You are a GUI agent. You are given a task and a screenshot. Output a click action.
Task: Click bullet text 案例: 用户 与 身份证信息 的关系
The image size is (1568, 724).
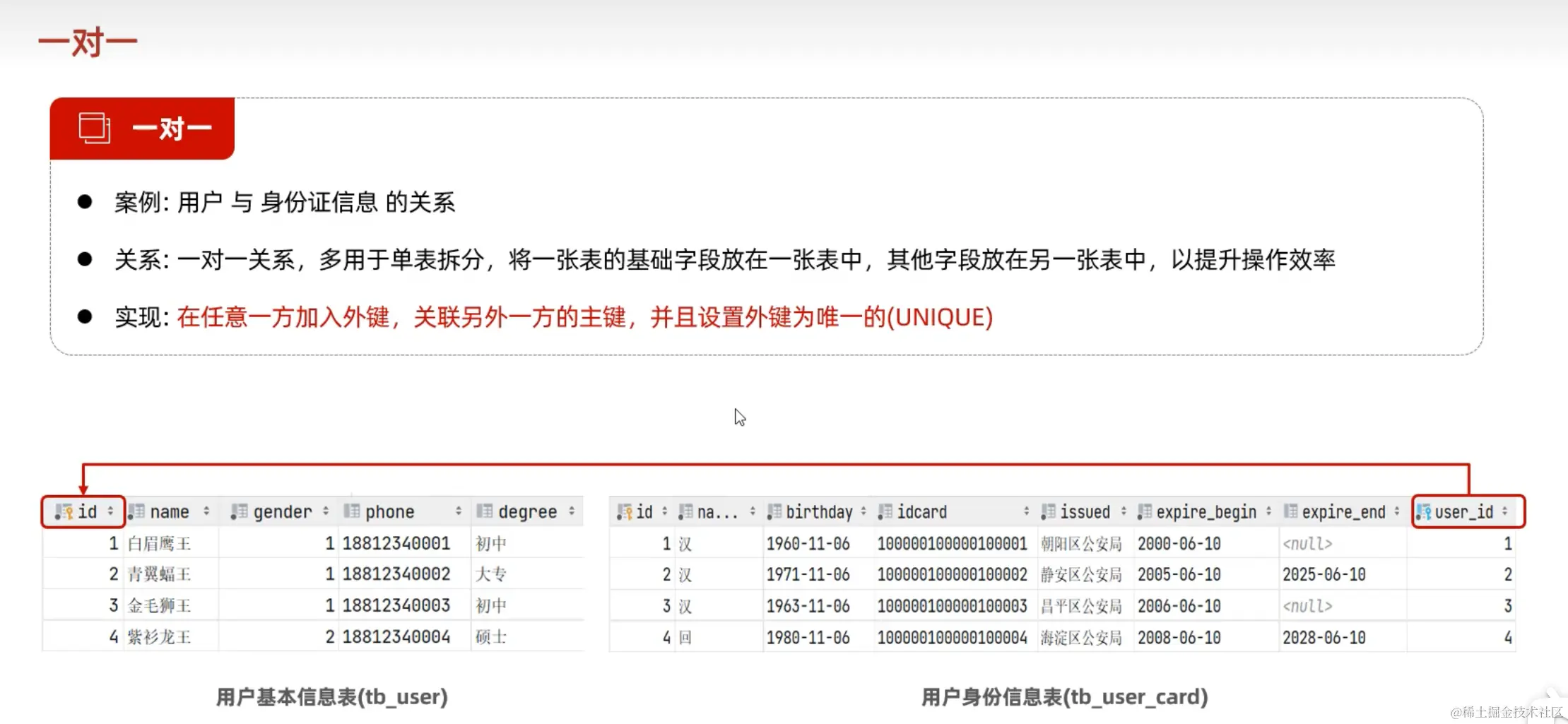285,203
